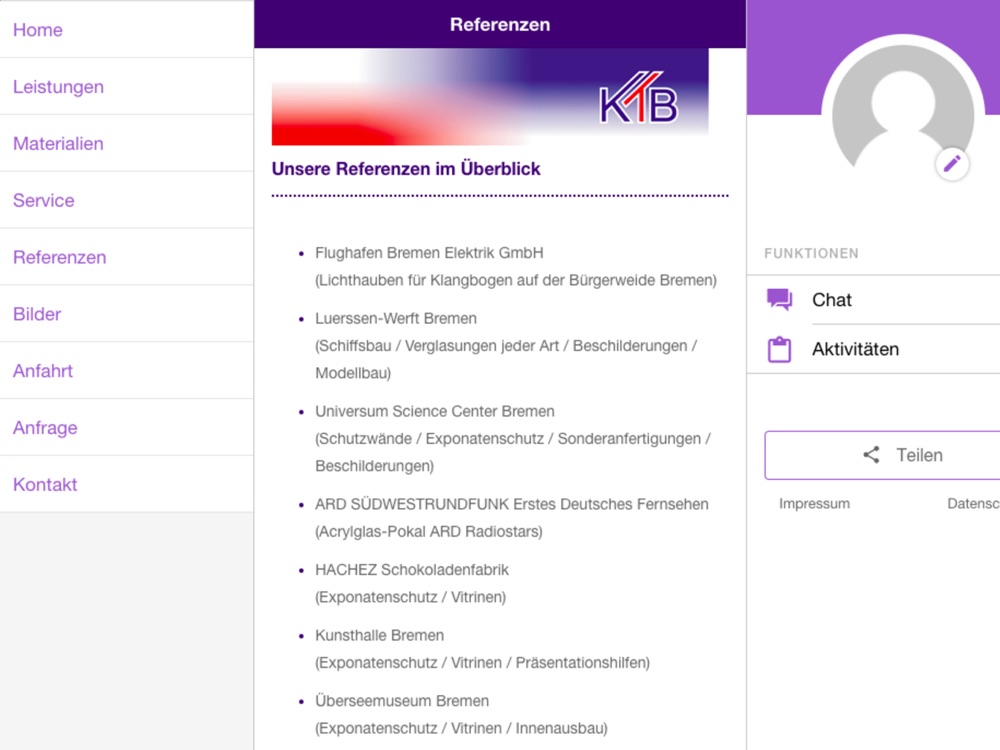The height and width of the screenshot is (750, 1000).
Task: Select Service in sidebar
Action: pos(126,200)
